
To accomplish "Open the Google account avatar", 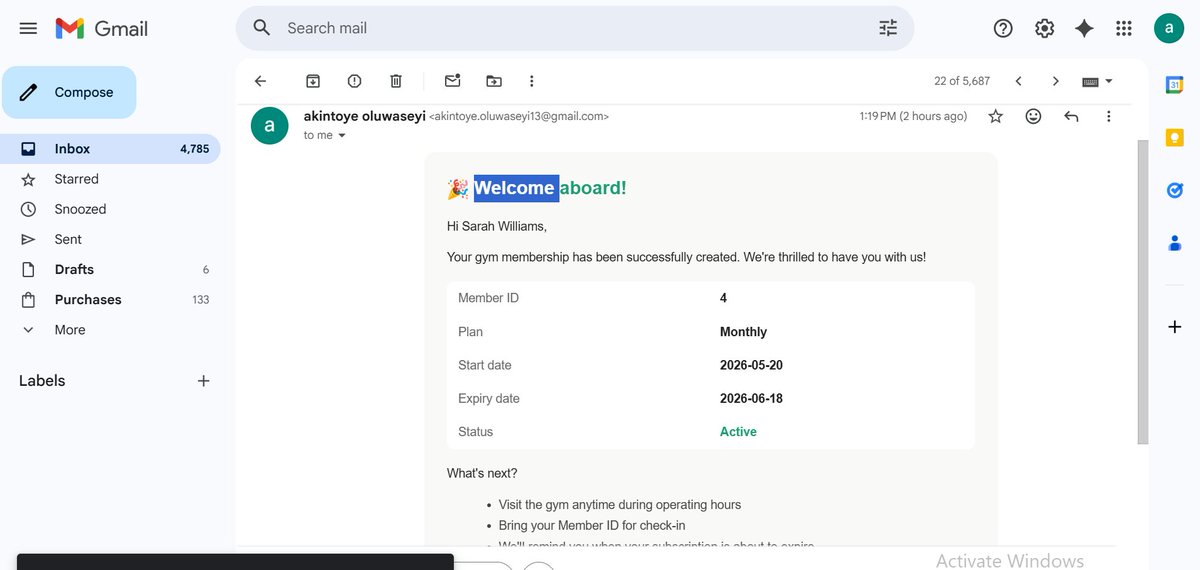I will point(1168,28).
